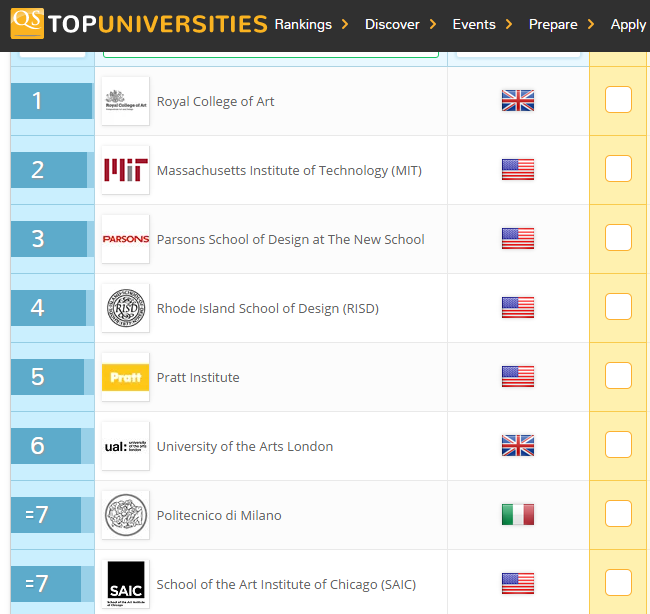Image resolution: width=650 pixels, height=614 pixels.
Task: Click the Parsons school logo
Action: click(126, 239)
